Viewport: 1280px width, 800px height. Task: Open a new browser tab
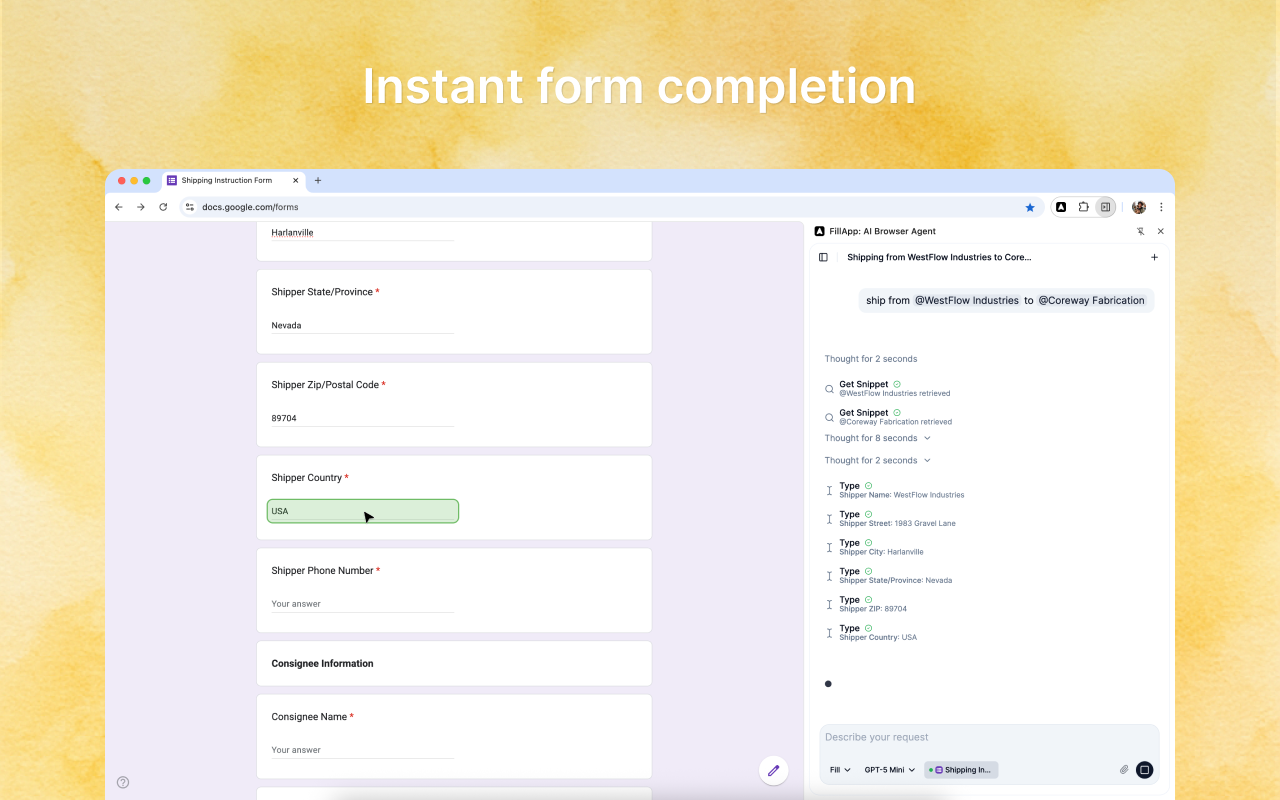point(318,181)
